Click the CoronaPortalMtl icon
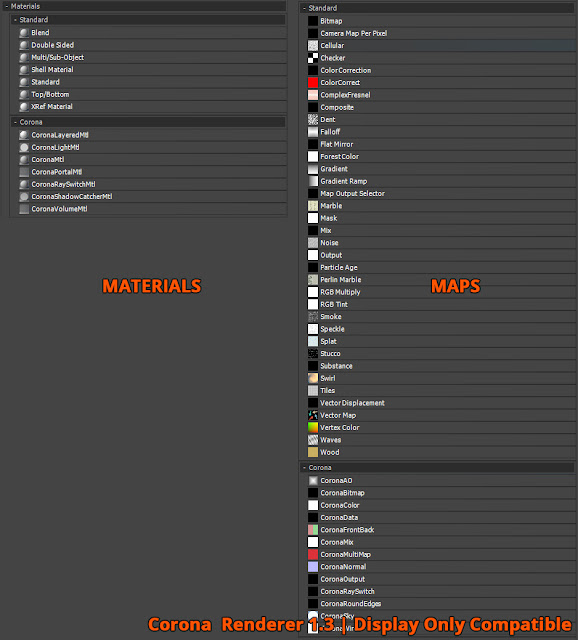Image resolution: width=578 pixels, height=640 pixels. 24,172
